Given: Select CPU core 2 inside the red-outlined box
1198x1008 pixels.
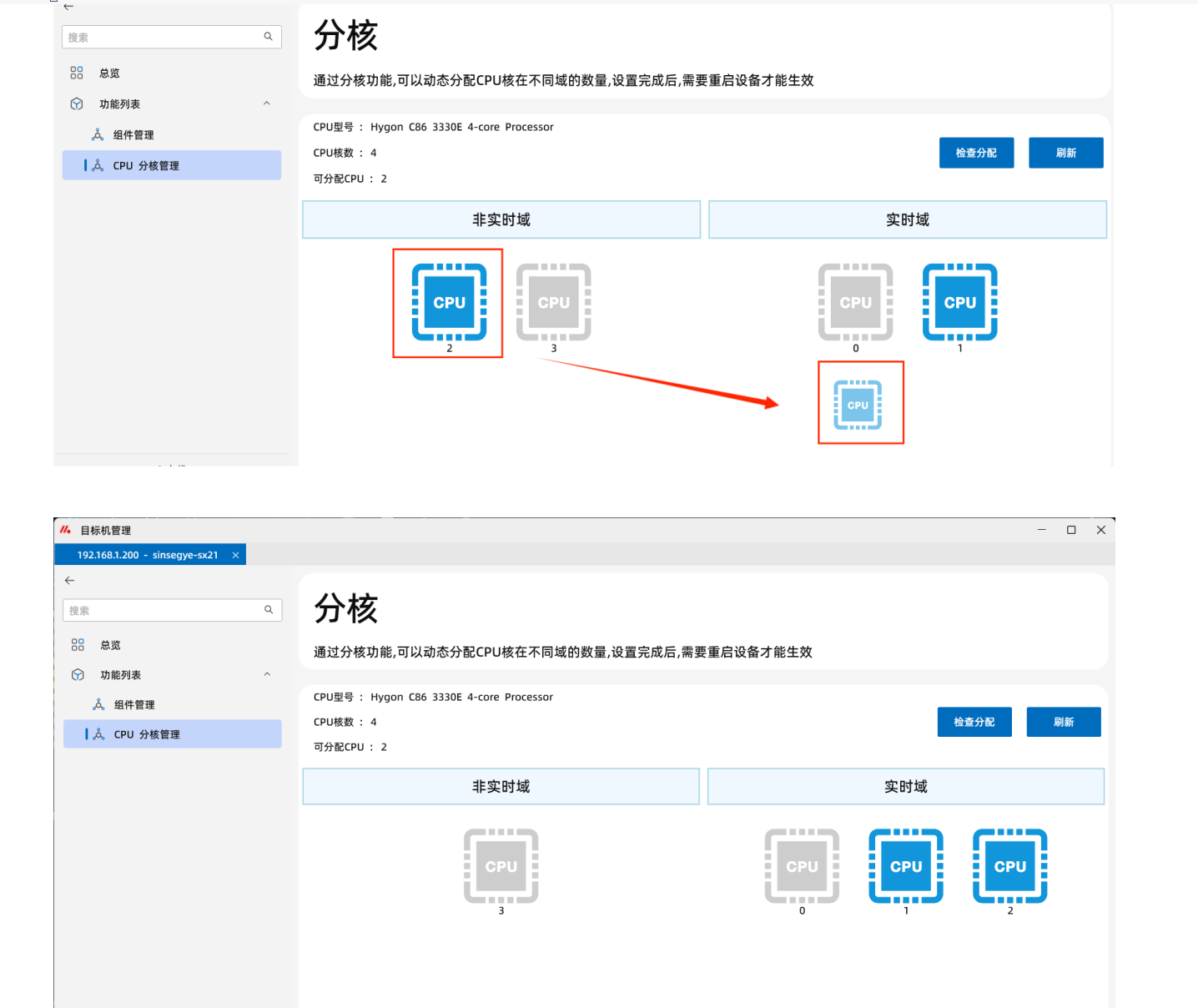Looking at the screenshot, I should pyautogui.click(x=449, y=302).
